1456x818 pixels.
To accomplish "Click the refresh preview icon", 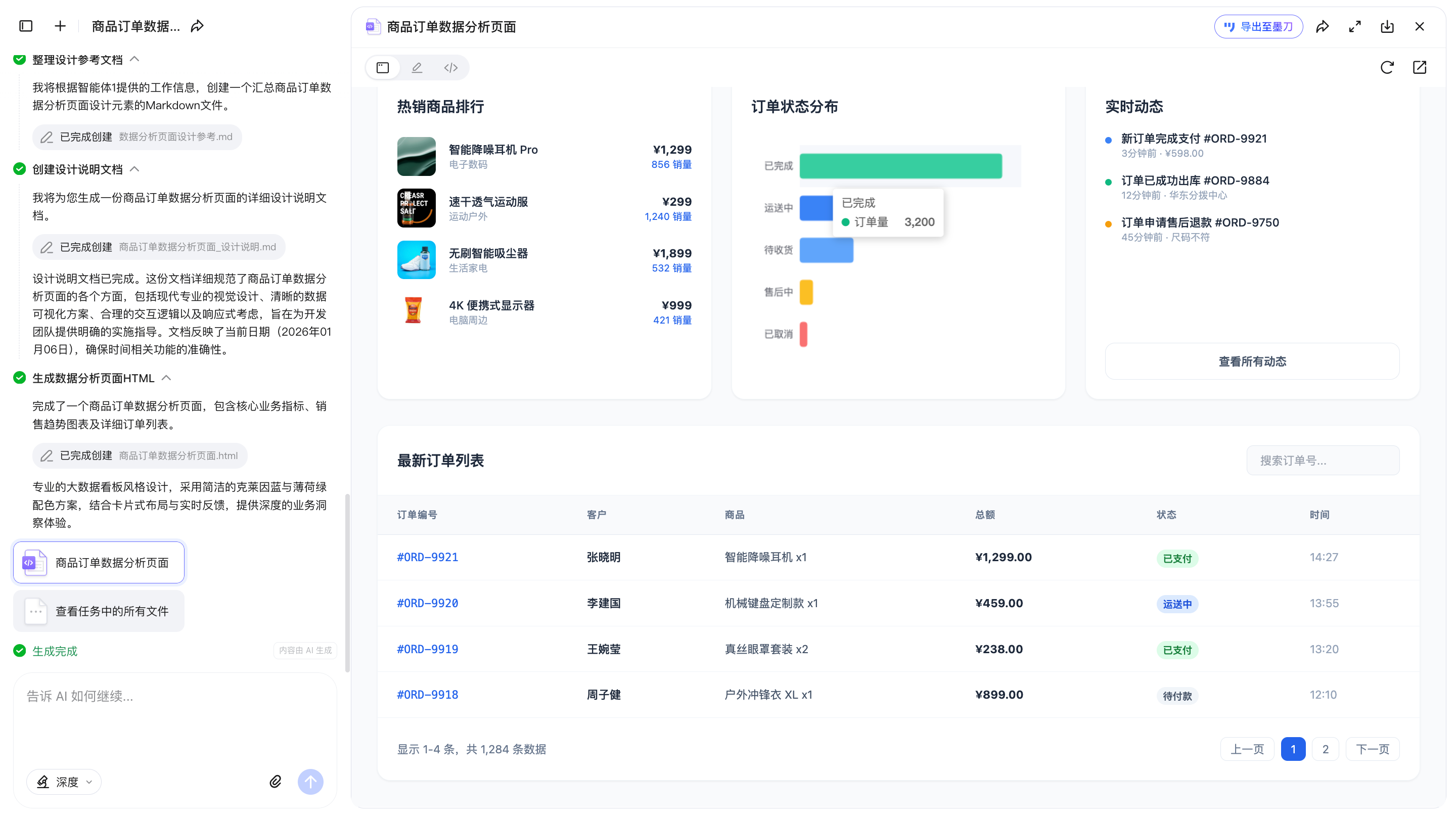I will [x=1386, y=68].
